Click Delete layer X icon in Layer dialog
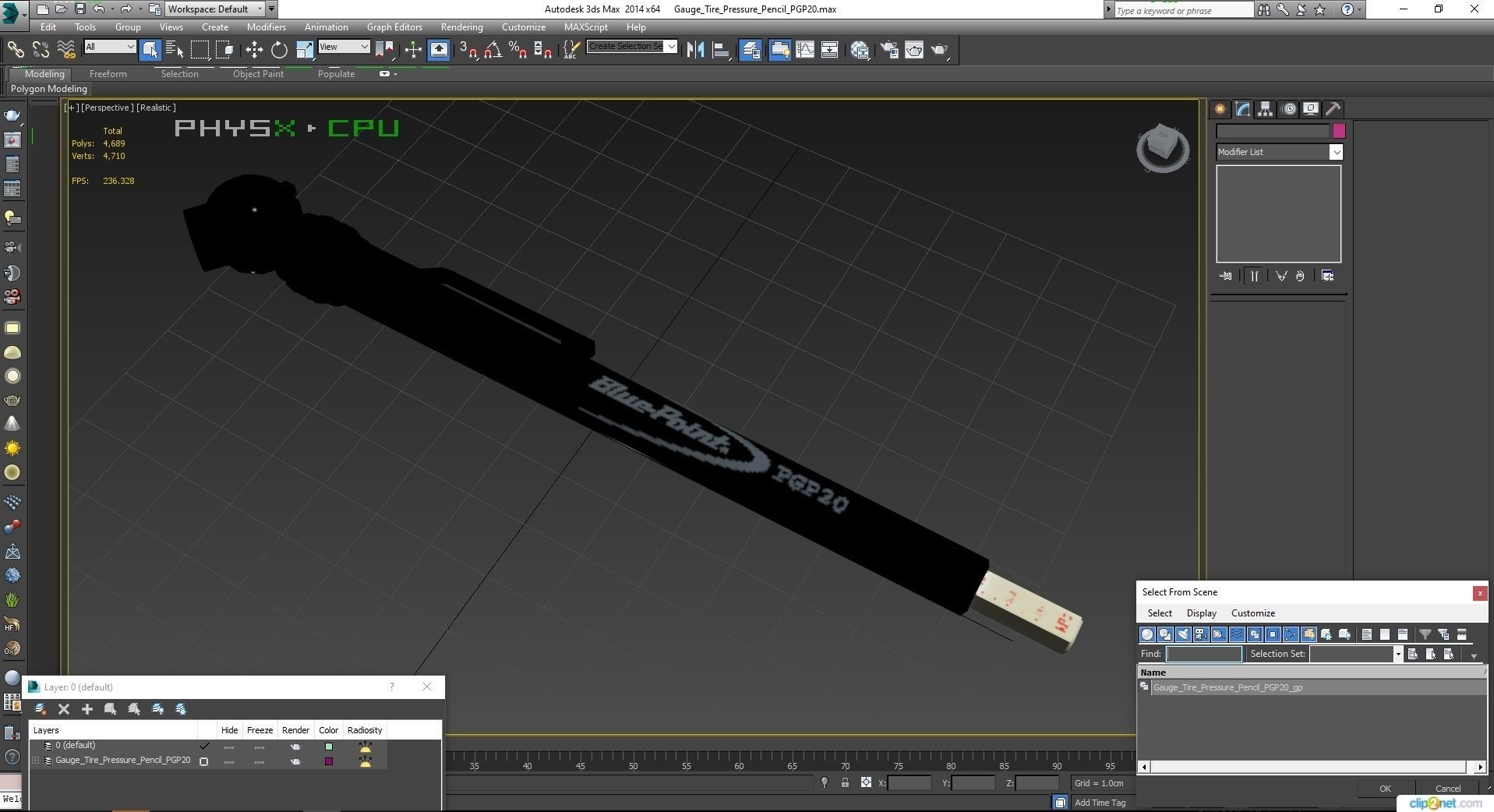The height and width of the screenshot is (812, 1494). click(x=64, y=709)
